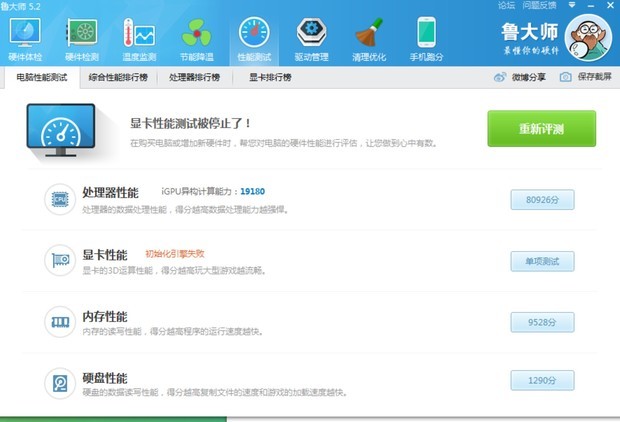Open the 节能降温 fan icon
The image size is (620, 422).
coord(197,33)
